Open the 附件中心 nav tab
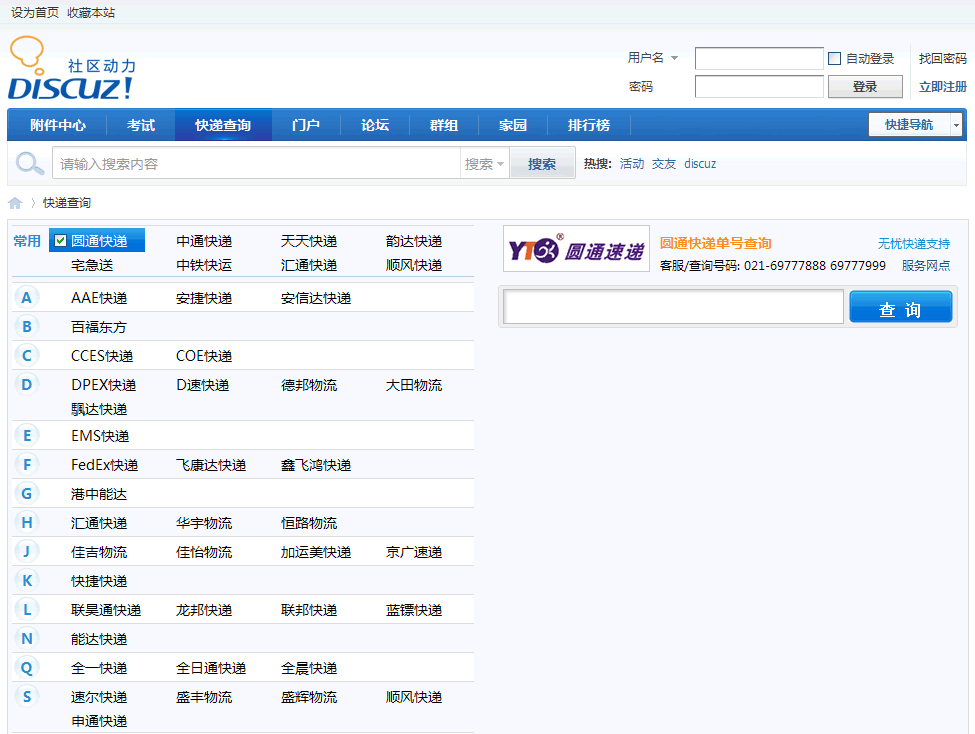The height and width of the screenshot is (734, 975). pyautogui.click(x=57, y=125)
